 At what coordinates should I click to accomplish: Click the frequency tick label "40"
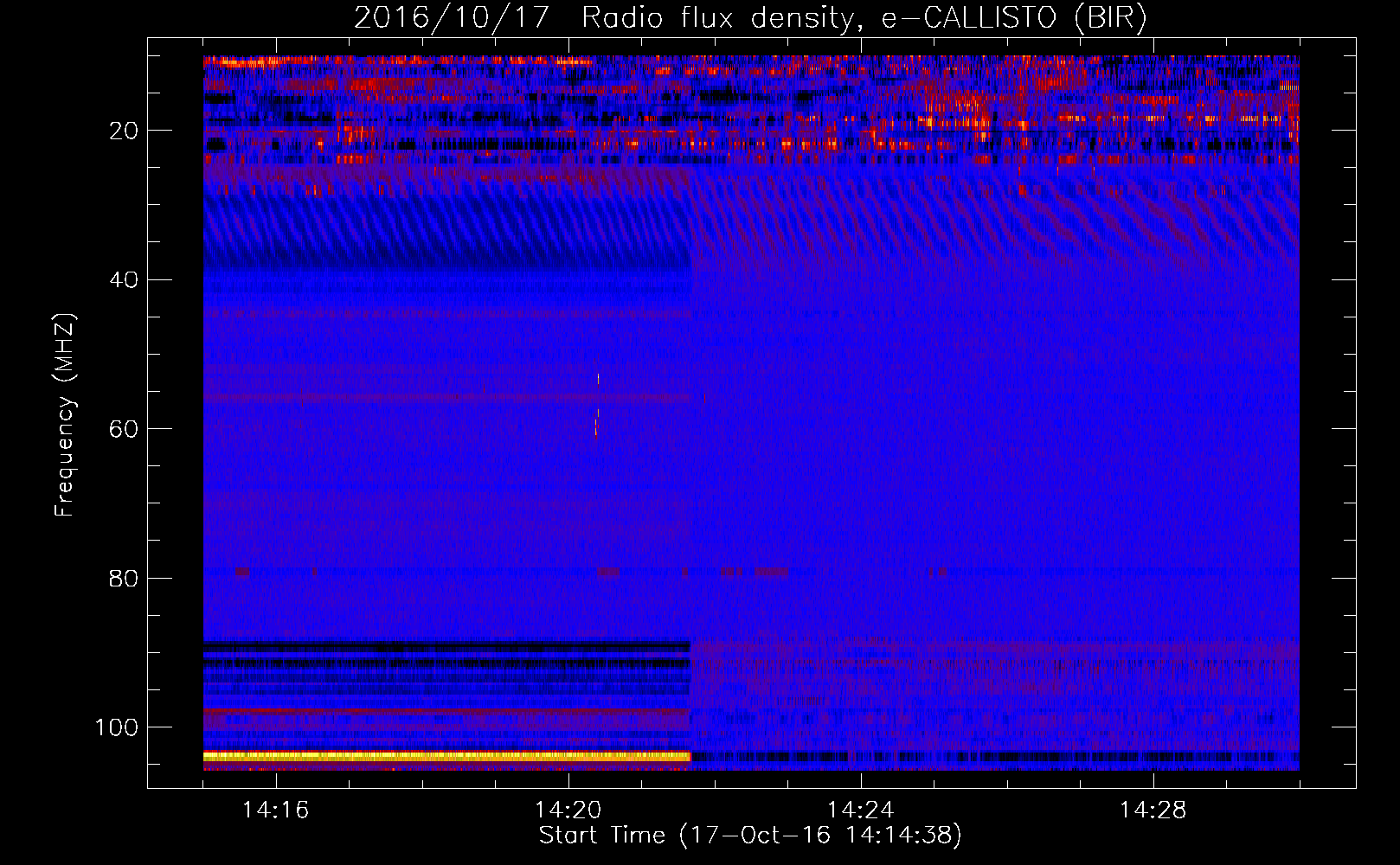125,280
